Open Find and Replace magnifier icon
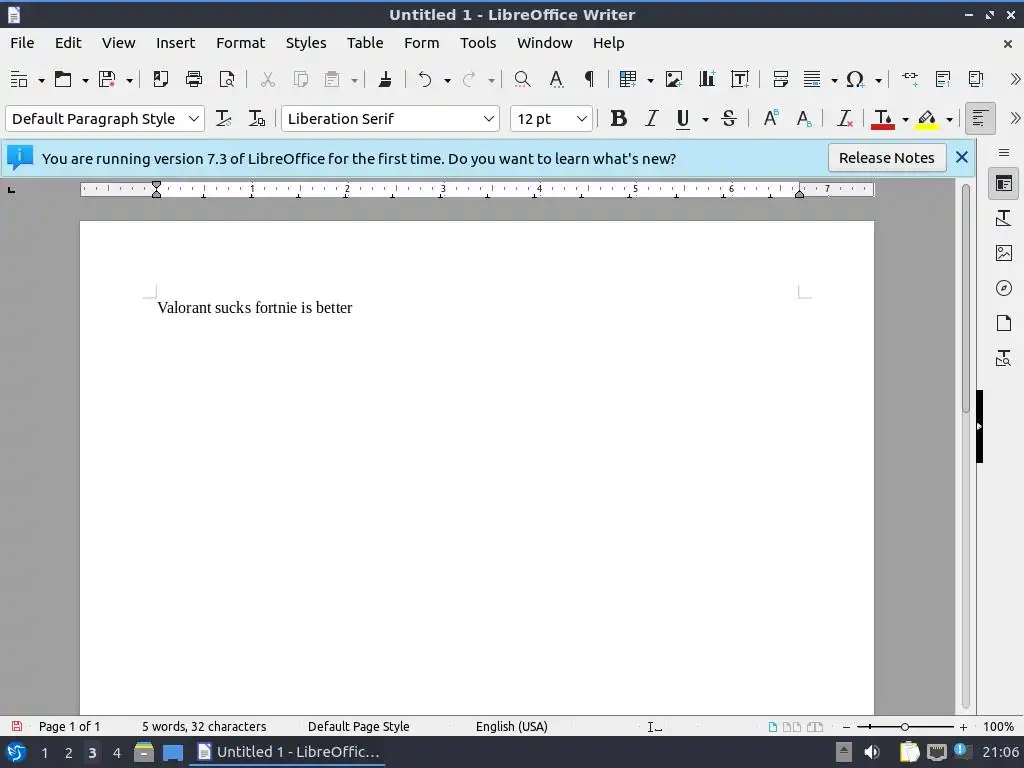This screenshot has width=1024, height=768. coord(522,80)
